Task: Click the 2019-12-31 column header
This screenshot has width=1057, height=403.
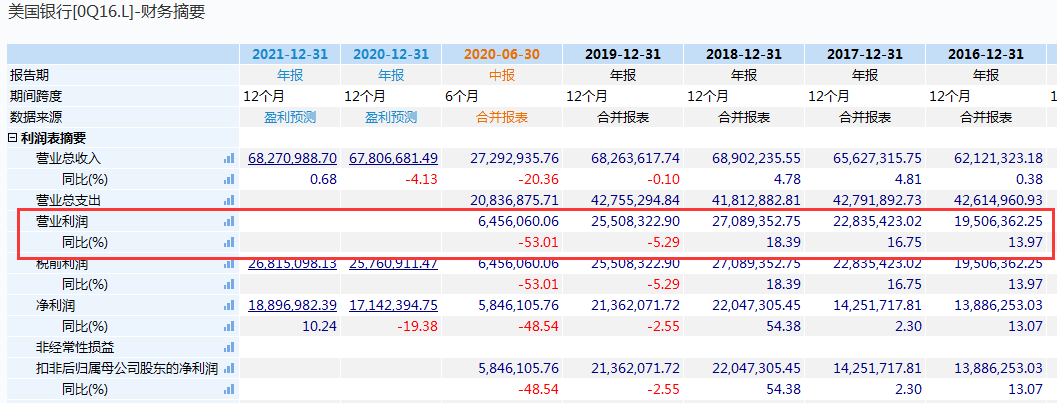Action: click(622, 54)
